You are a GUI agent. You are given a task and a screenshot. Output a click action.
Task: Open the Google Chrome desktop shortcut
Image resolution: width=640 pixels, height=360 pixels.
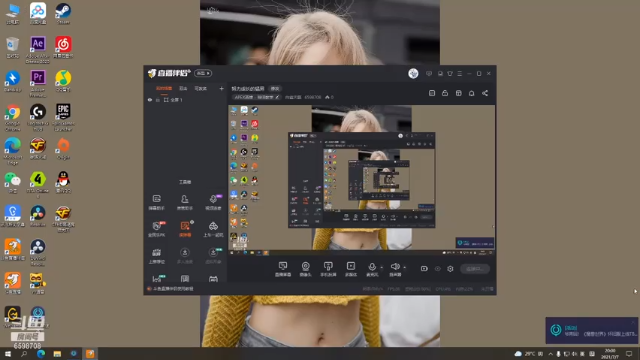click(x=13, y=117)
